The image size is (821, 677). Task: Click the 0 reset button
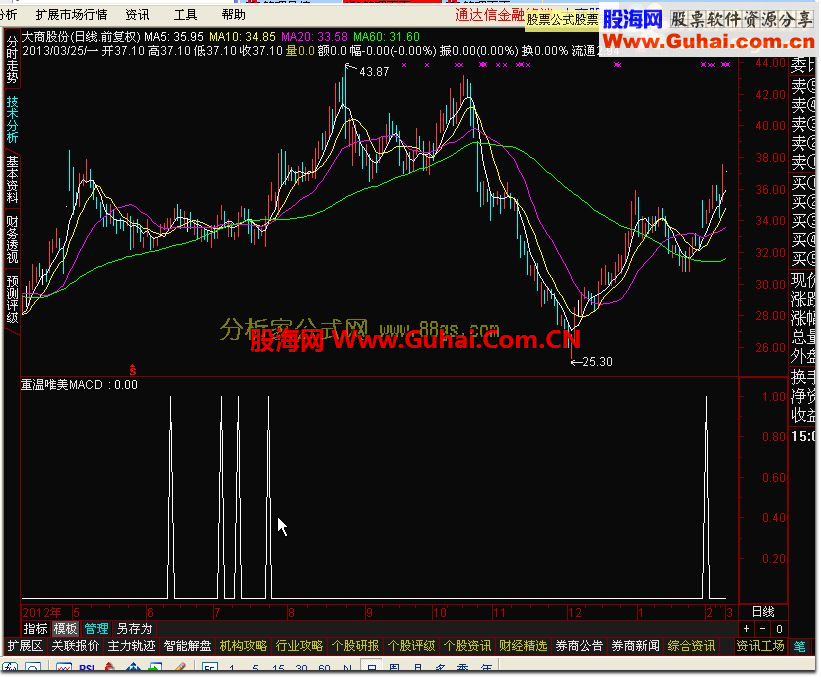point(779,629)
